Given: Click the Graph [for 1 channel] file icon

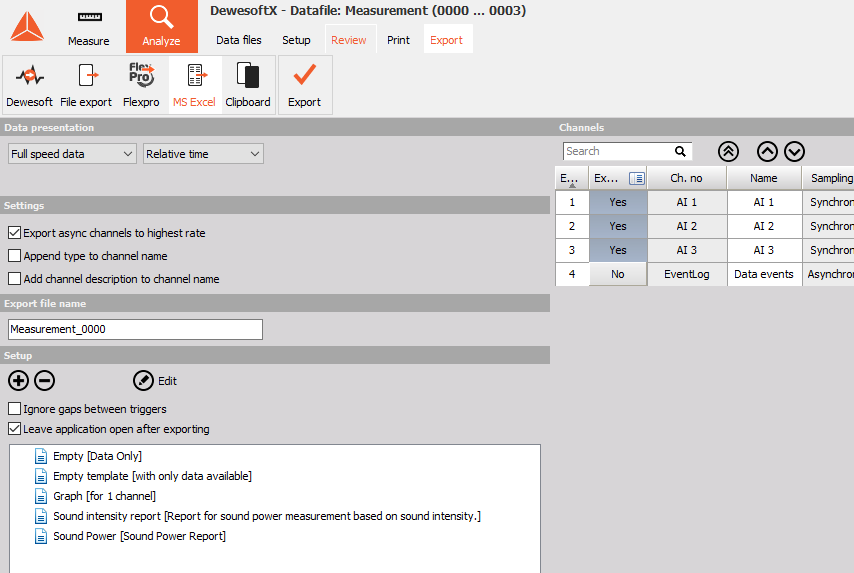Looking at the screenshot, I should [41, 496].
